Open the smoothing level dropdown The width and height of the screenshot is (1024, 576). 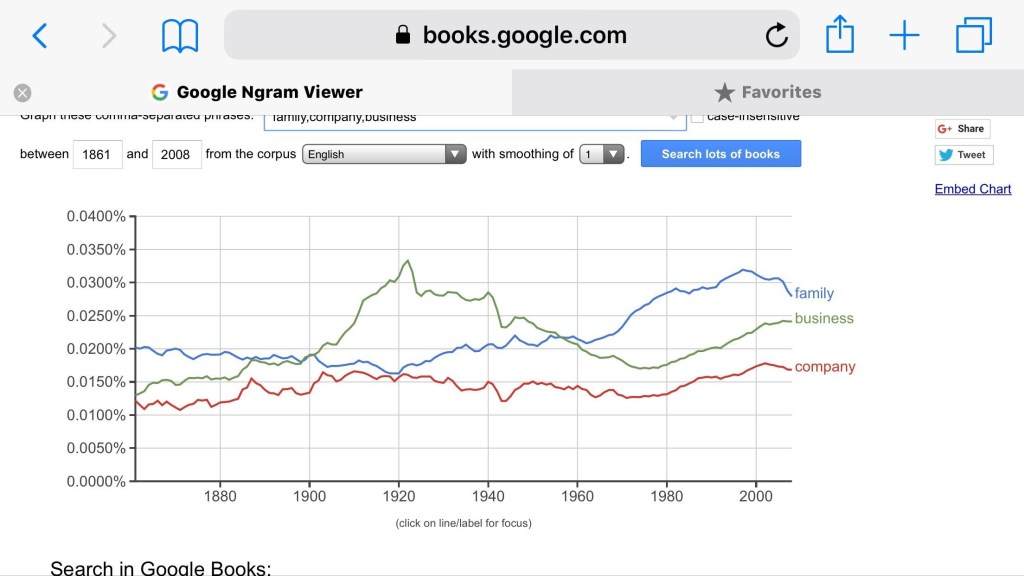click(x=612, y=153)
